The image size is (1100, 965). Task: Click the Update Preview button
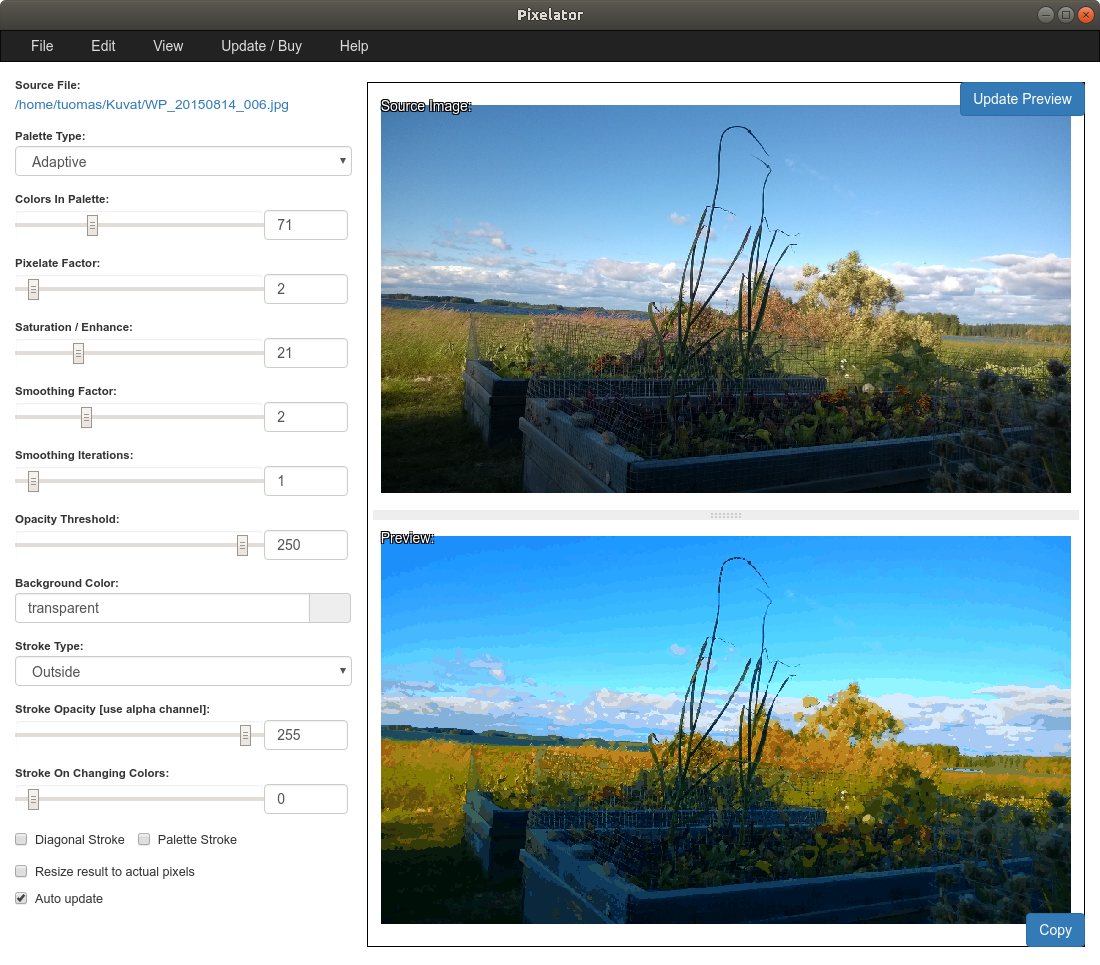[x=1021, y=99]
